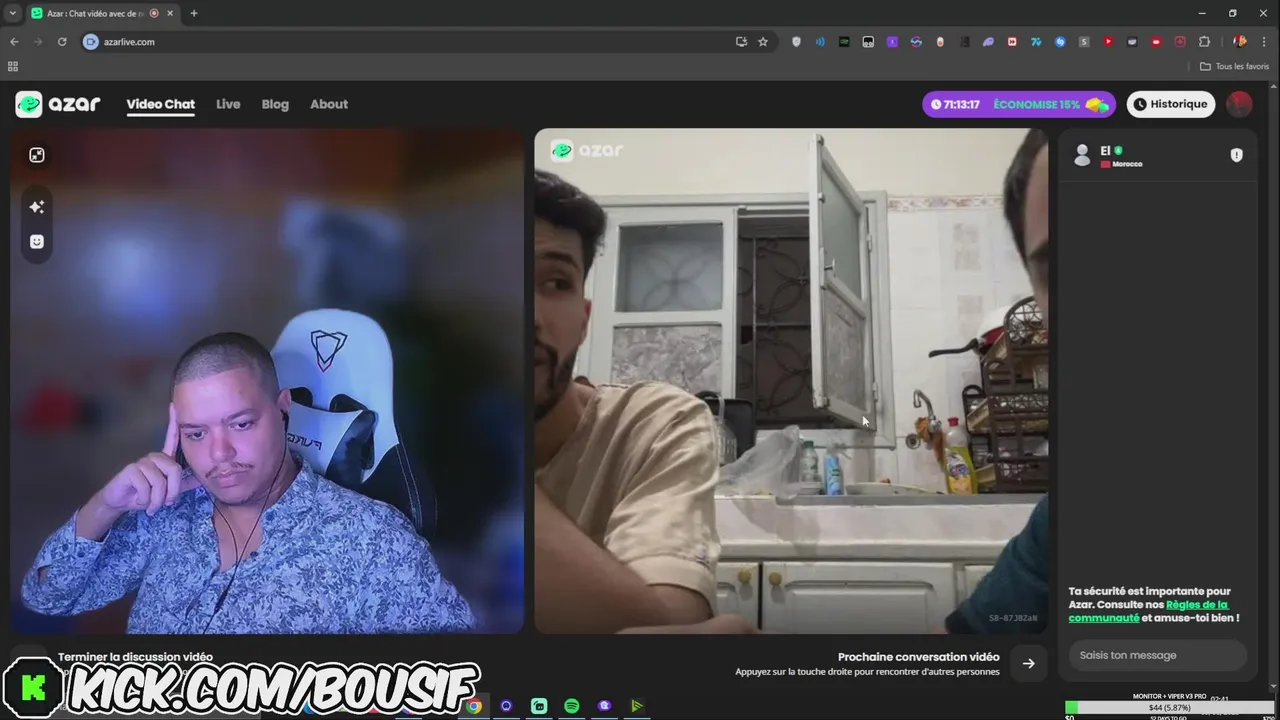
Task: Click the red YouTube extension icon
Action: (1108, 42)
